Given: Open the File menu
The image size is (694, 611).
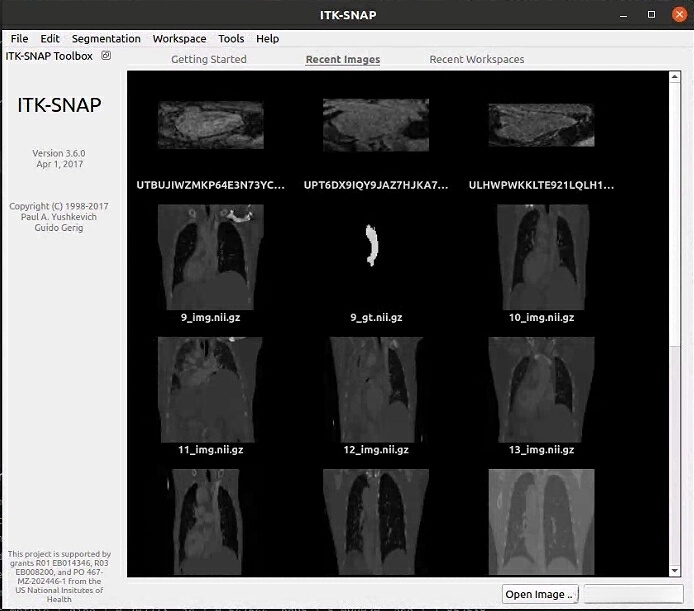Looking at the screenshot, I should pyautogui.click(x=19, y=38).
